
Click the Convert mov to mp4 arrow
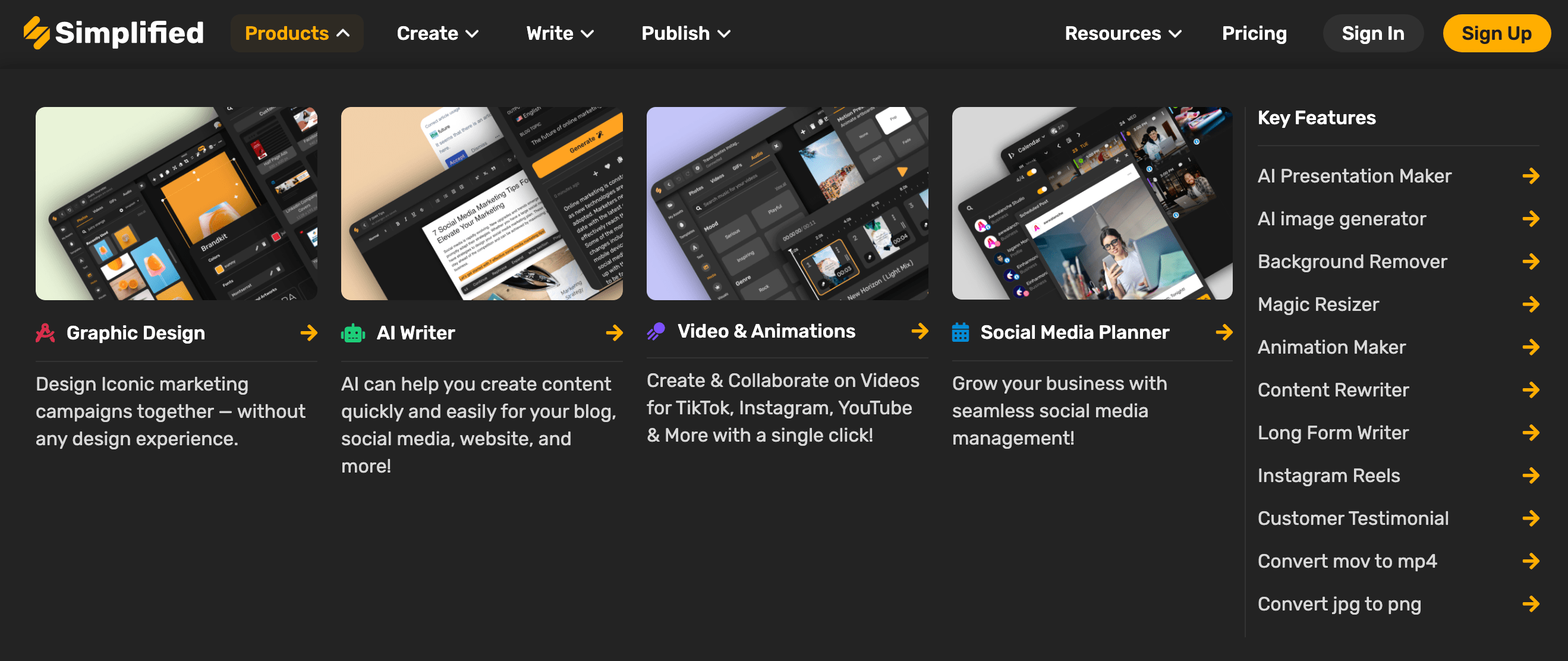coord(1531,561)
